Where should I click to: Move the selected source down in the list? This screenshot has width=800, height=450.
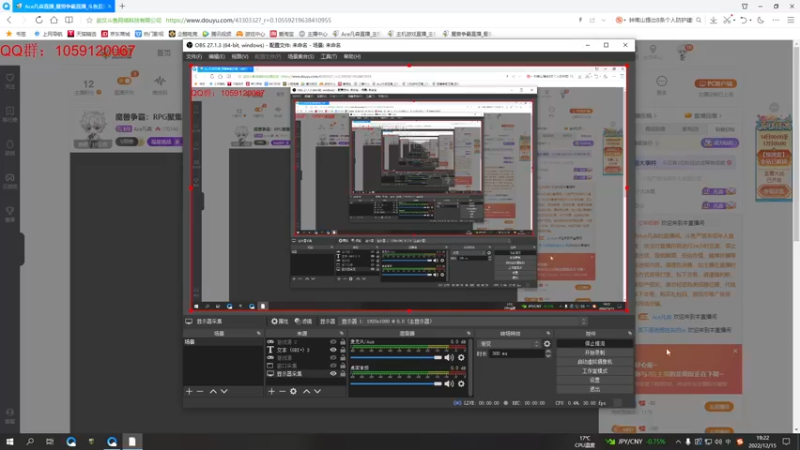pos(317,391)
